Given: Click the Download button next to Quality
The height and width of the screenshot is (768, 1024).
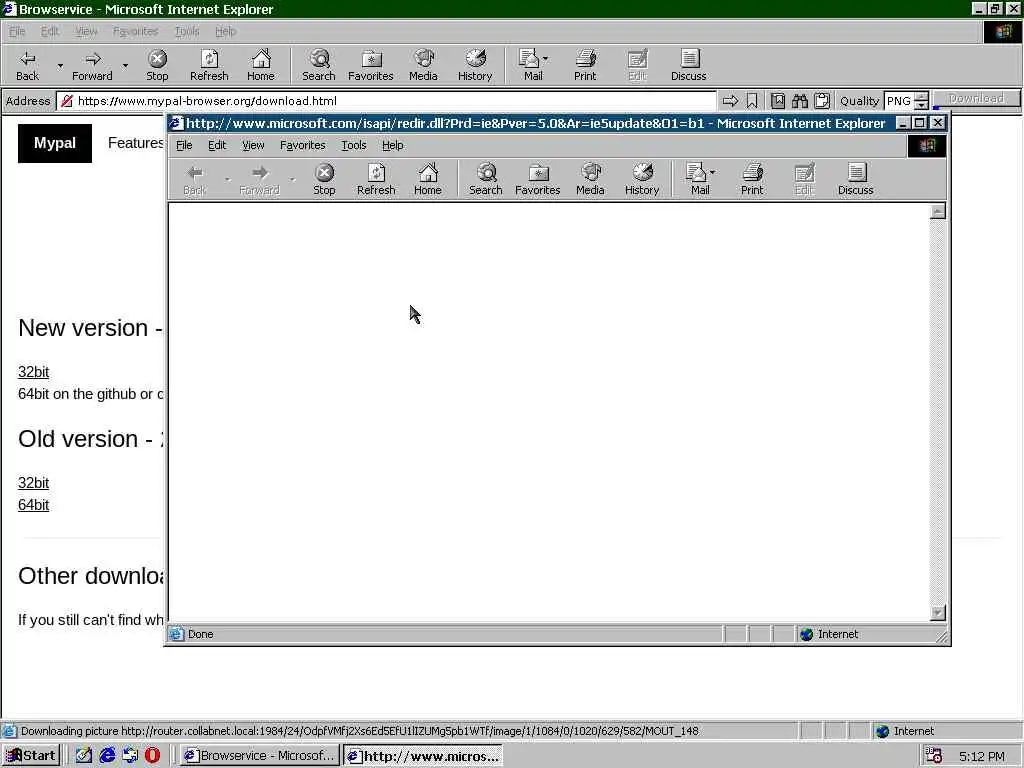Looking at the screenshot, I should click(x=976, y=99).
